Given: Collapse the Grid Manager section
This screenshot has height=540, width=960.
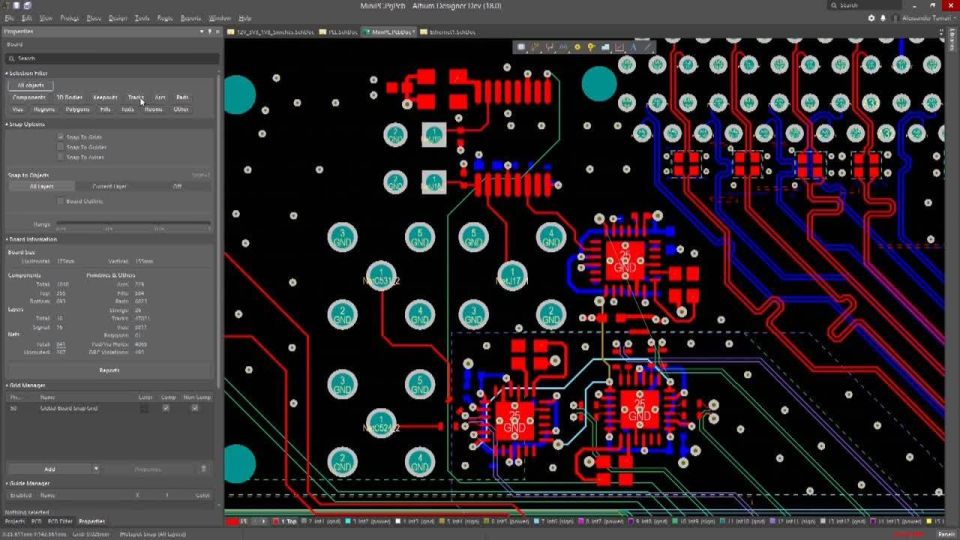Looking at the screenshot, I should (7, 386).
